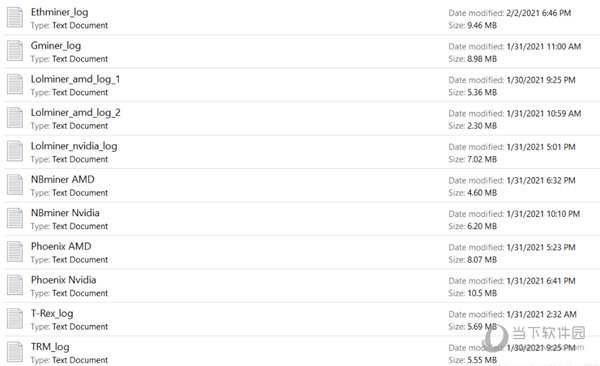Click the T-Rex_log file name
600x366 pixels.
[52, 314]
